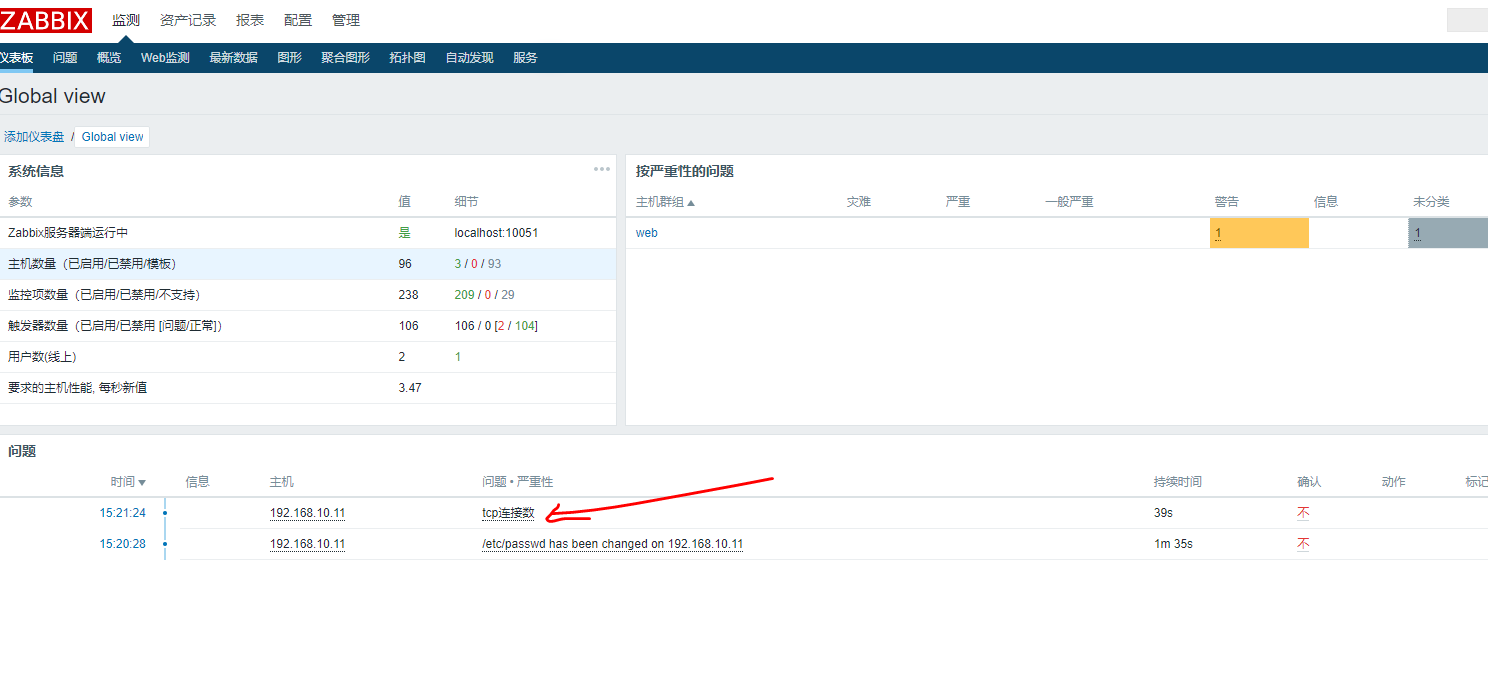Open problem time 15:20:28

[122, 544]
